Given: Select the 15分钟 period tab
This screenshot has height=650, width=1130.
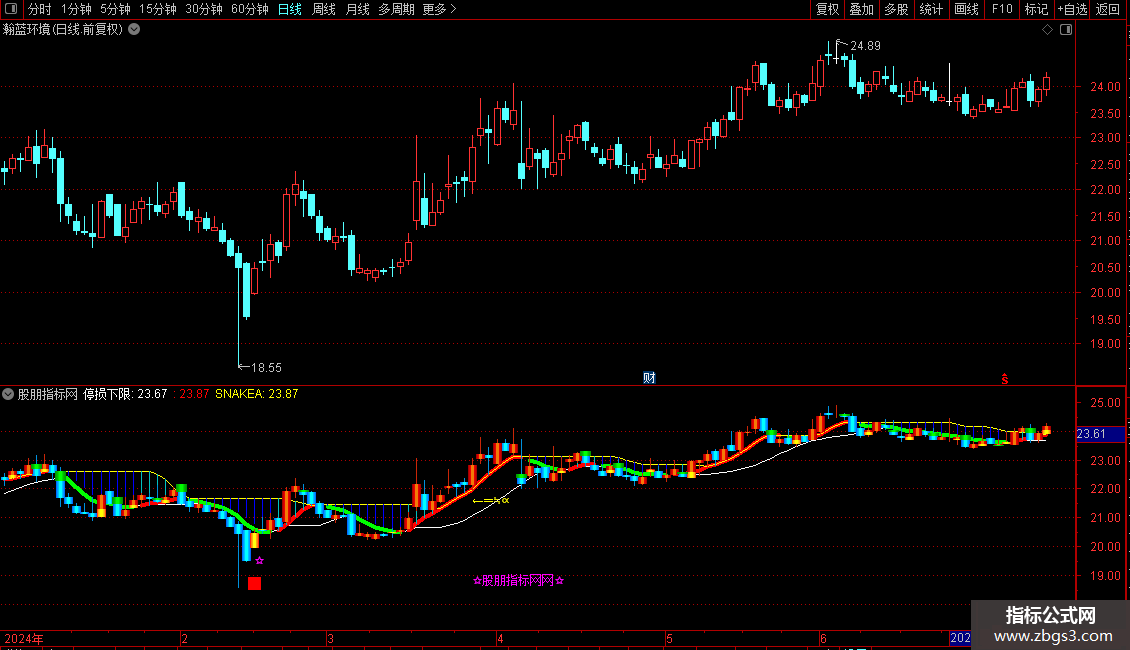Looking at the screenshot, I should click(x=157, y=9).
